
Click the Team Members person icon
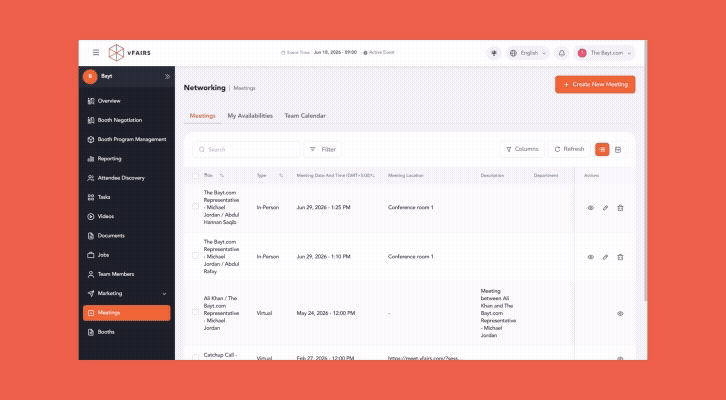click(91, 275)
